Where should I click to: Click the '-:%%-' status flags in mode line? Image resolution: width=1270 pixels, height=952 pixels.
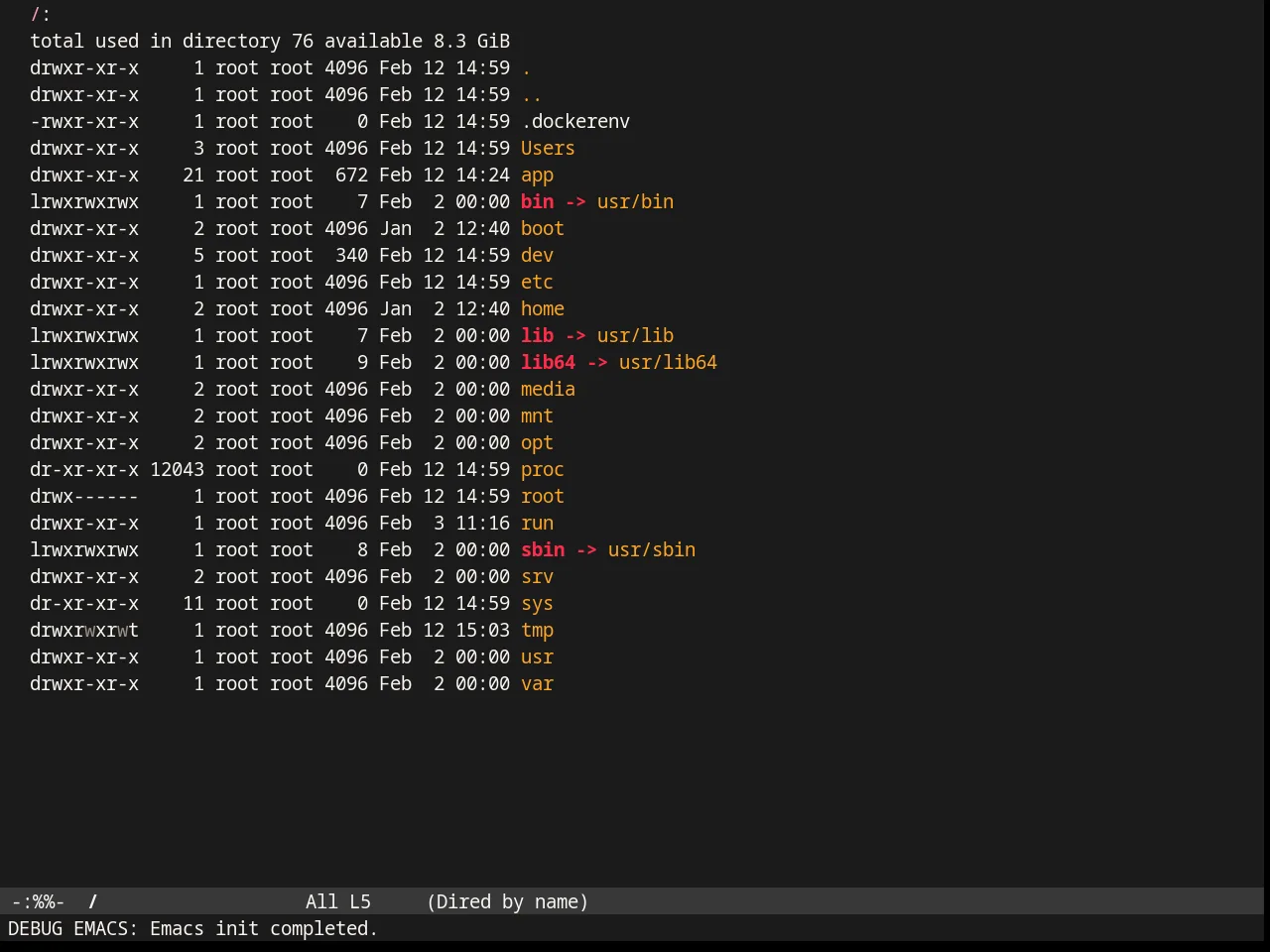(x=38, y=901)
